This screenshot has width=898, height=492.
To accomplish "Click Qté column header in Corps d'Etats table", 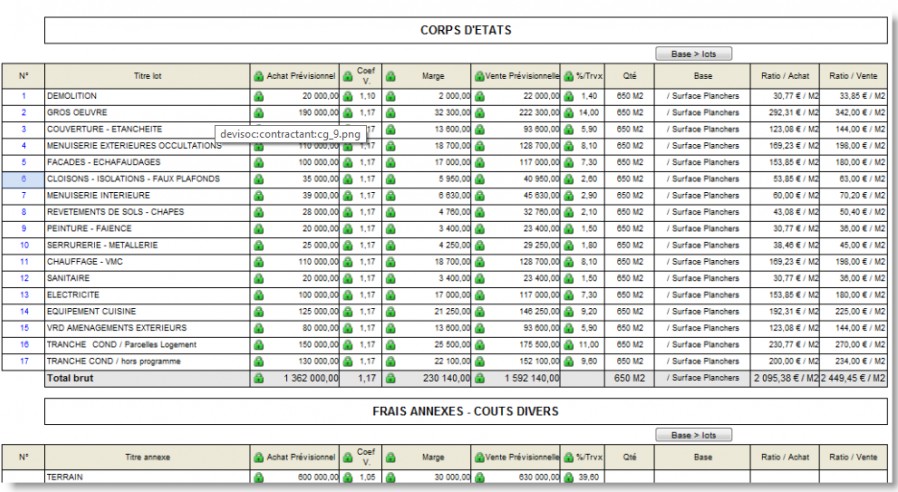I will (629, 76).
